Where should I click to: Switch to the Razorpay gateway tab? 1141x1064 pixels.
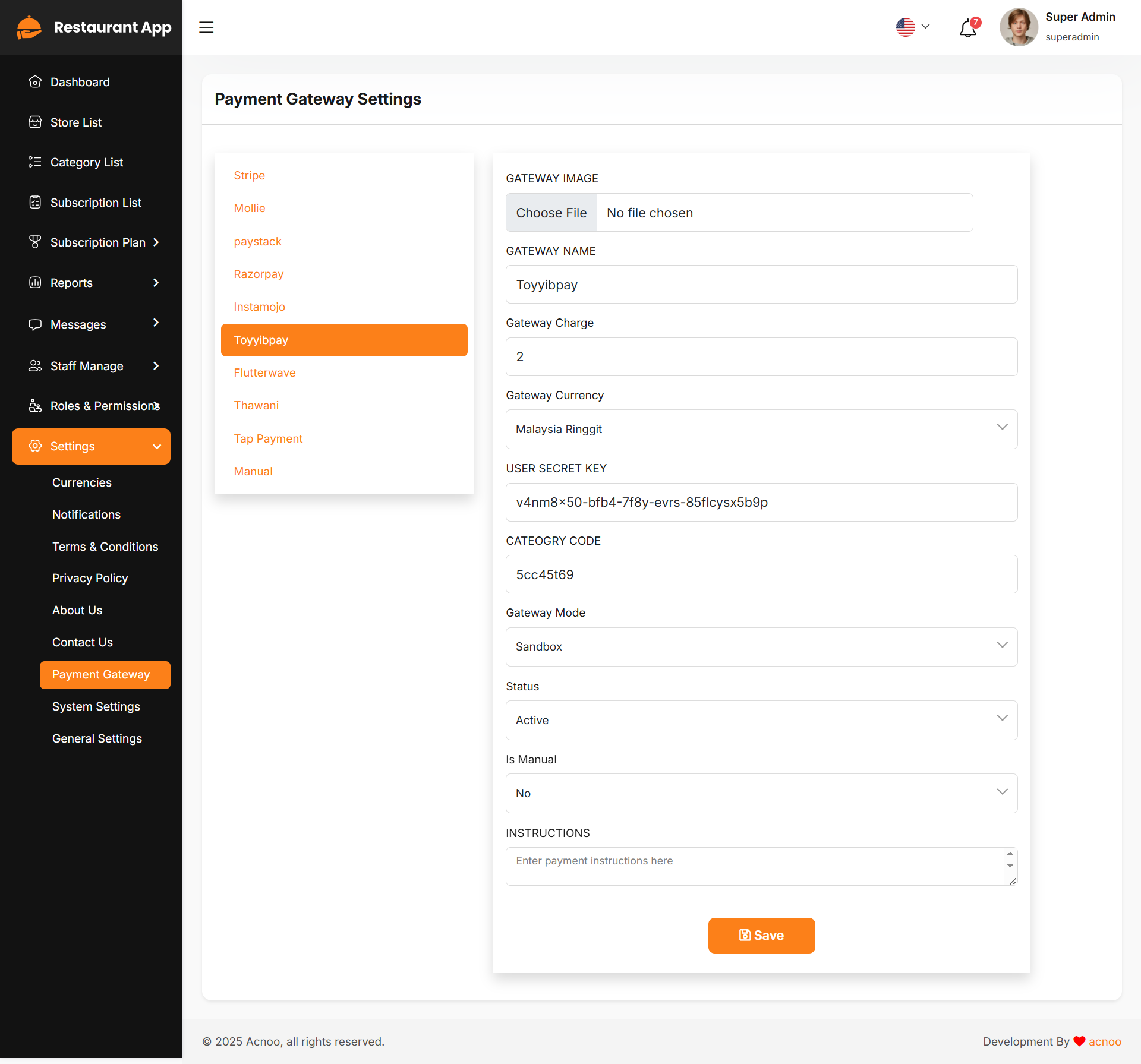pos(259,274)
